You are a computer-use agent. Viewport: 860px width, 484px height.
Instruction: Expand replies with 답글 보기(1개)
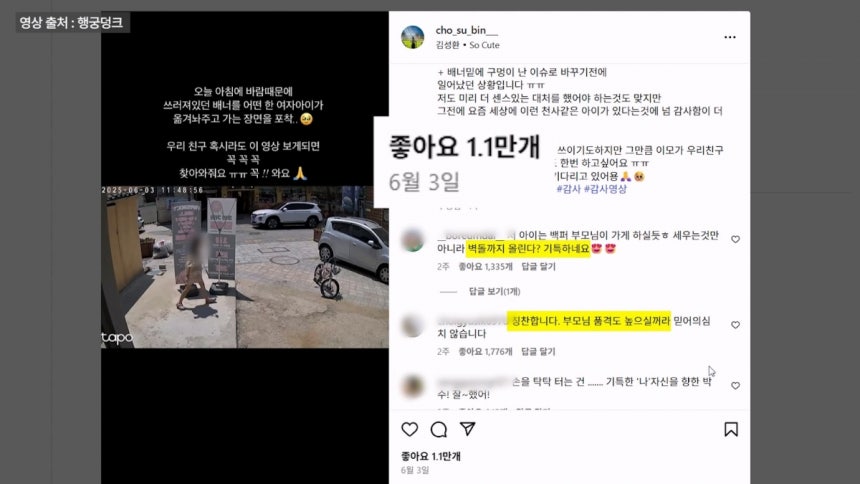(x=494, y=291)
